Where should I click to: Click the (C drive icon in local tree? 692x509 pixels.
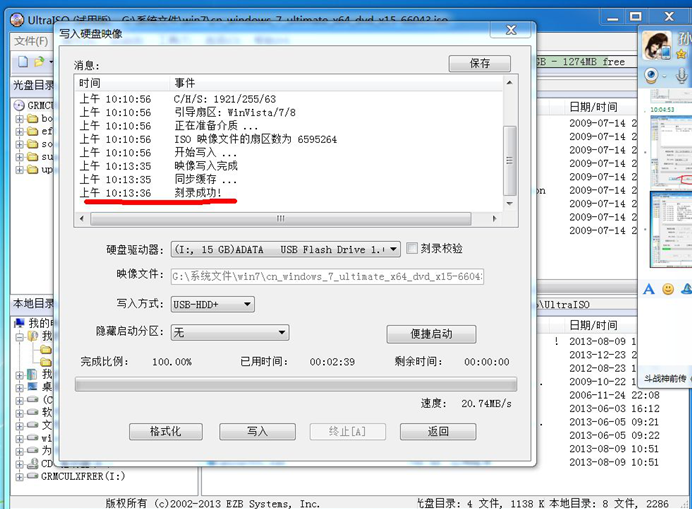[32, 400]
